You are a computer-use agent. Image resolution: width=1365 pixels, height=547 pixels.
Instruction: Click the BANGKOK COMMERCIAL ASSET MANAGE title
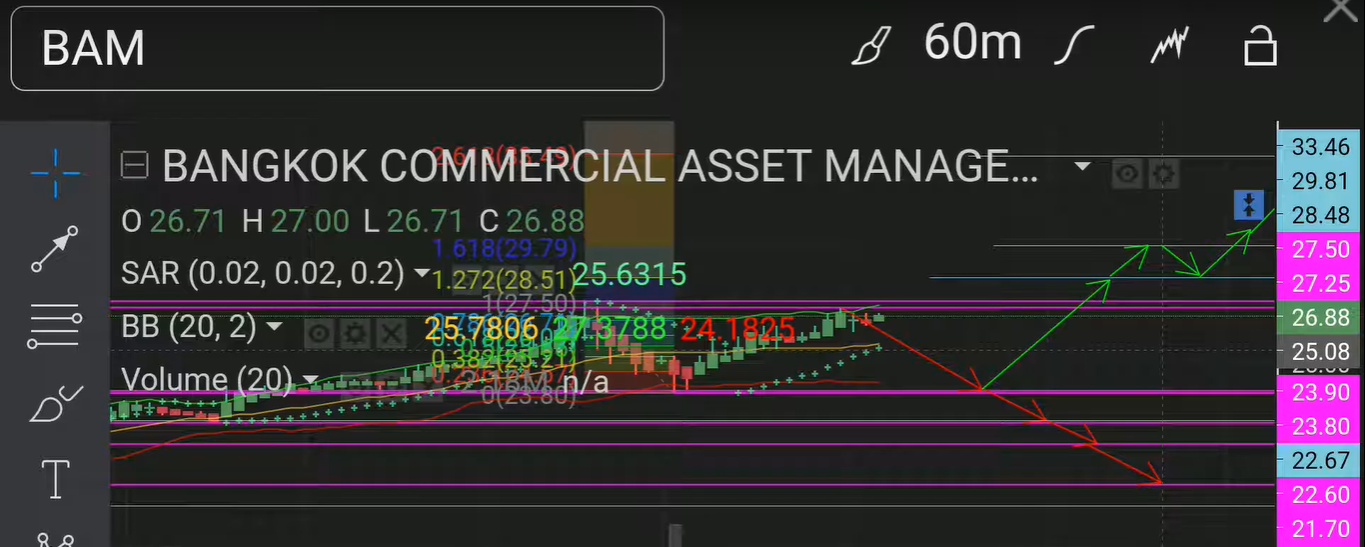click(x=601, y=166)
